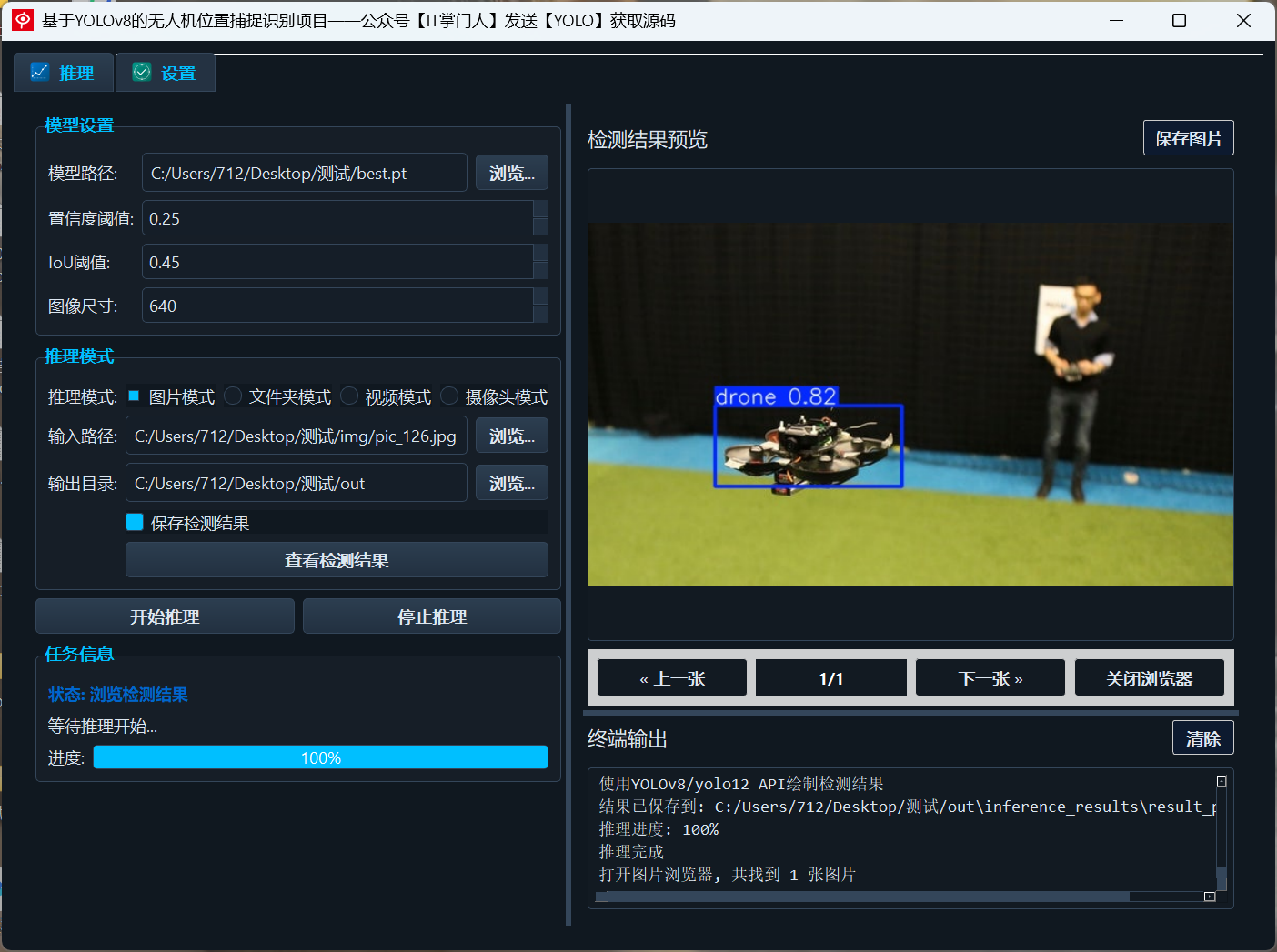1277x952 pixels.
Task: Click the 状态: 浏览检测结果 status text
Action: 118,695
